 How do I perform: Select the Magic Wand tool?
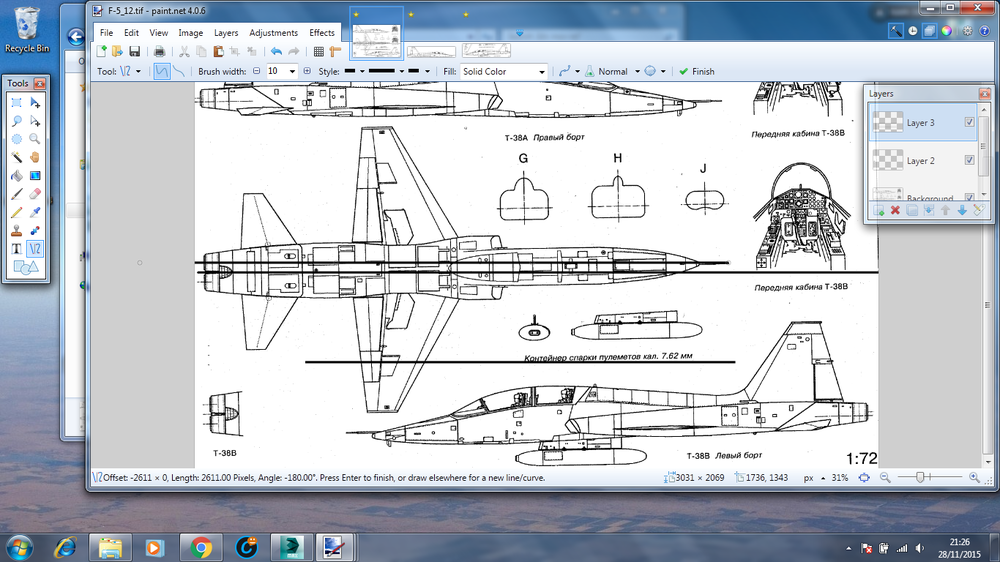pos(17,157)
